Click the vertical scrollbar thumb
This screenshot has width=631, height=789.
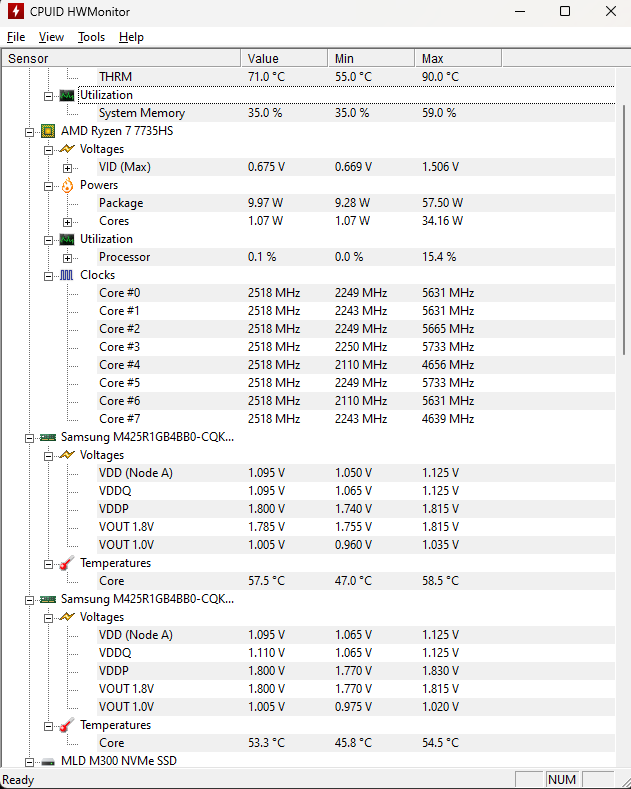pos(623,229)
